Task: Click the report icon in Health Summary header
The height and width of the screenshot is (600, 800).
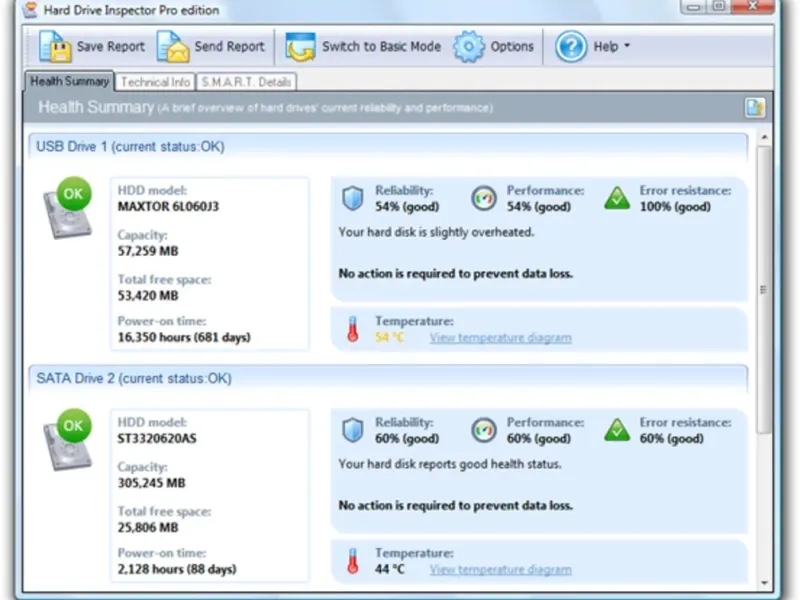Action: pos(755,108)
